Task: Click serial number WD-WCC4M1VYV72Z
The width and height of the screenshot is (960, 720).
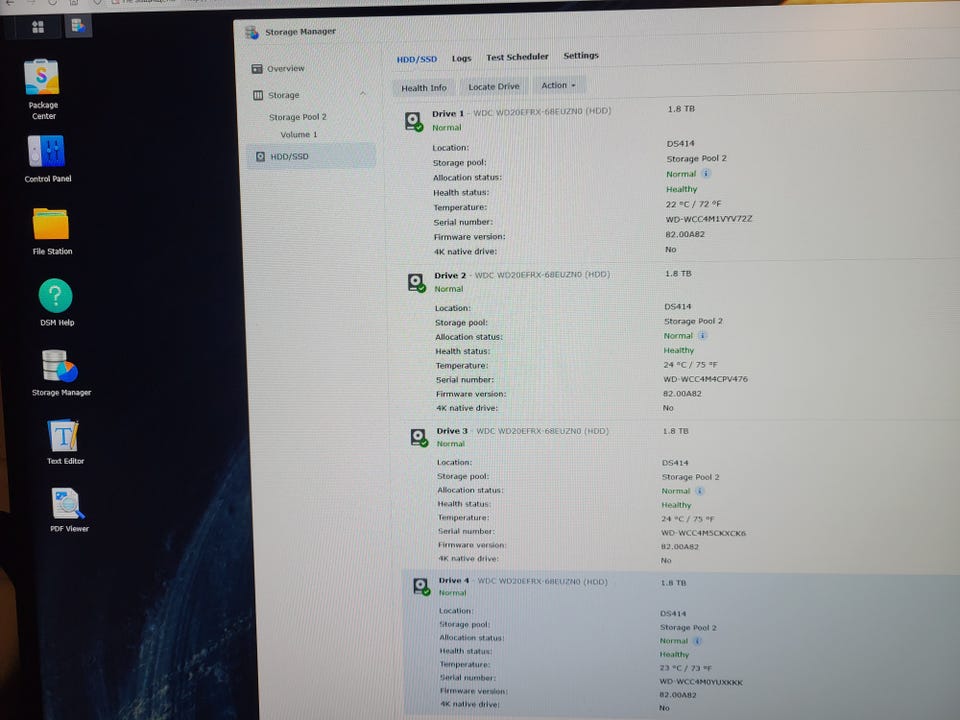Action: 708,219
